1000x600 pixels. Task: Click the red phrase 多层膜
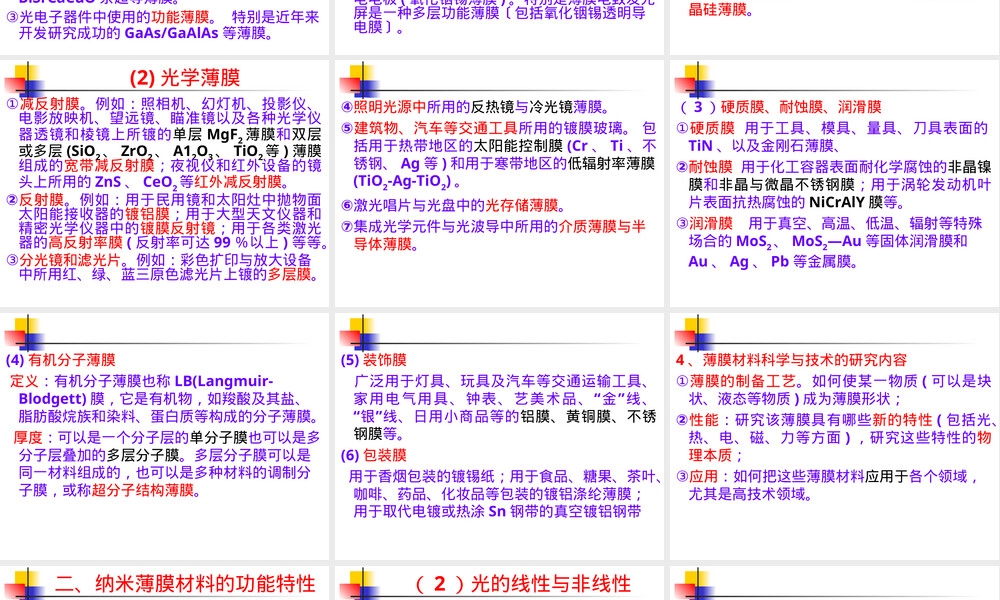click(x=289, y=274)
